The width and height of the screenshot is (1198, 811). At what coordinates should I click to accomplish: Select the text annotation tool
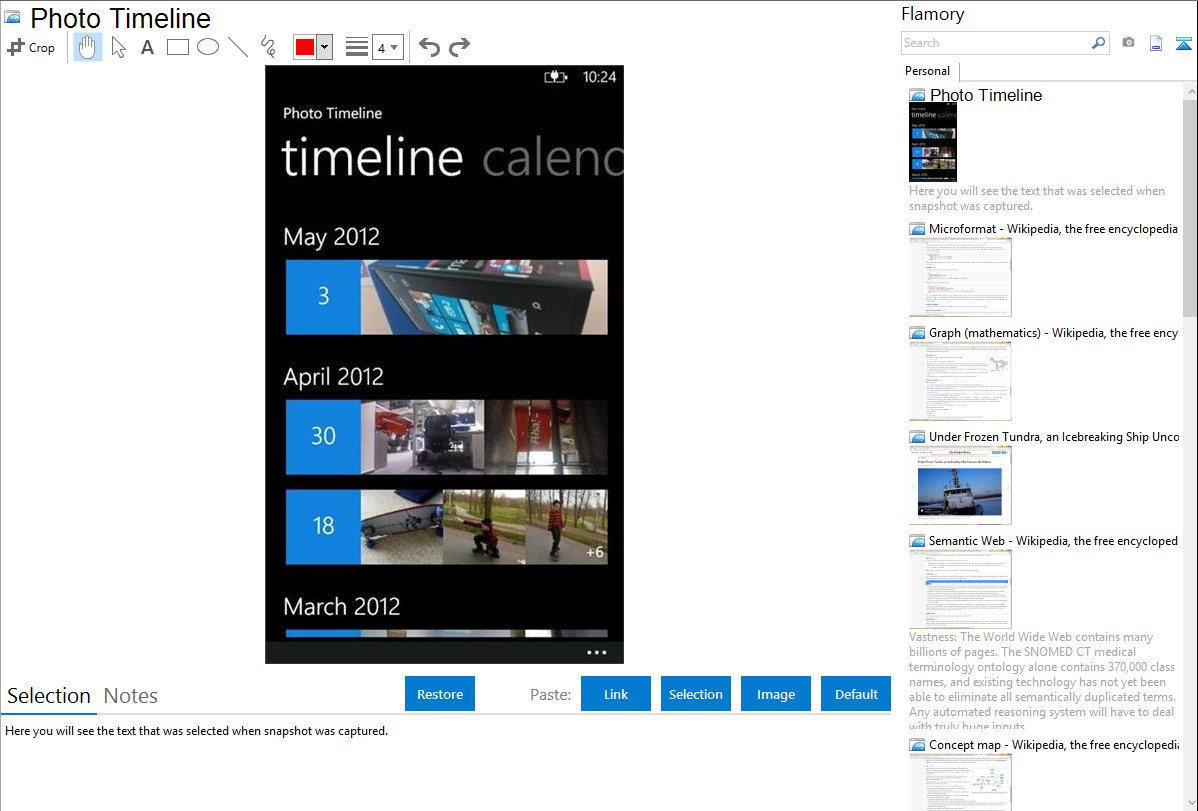pos(147,47)
